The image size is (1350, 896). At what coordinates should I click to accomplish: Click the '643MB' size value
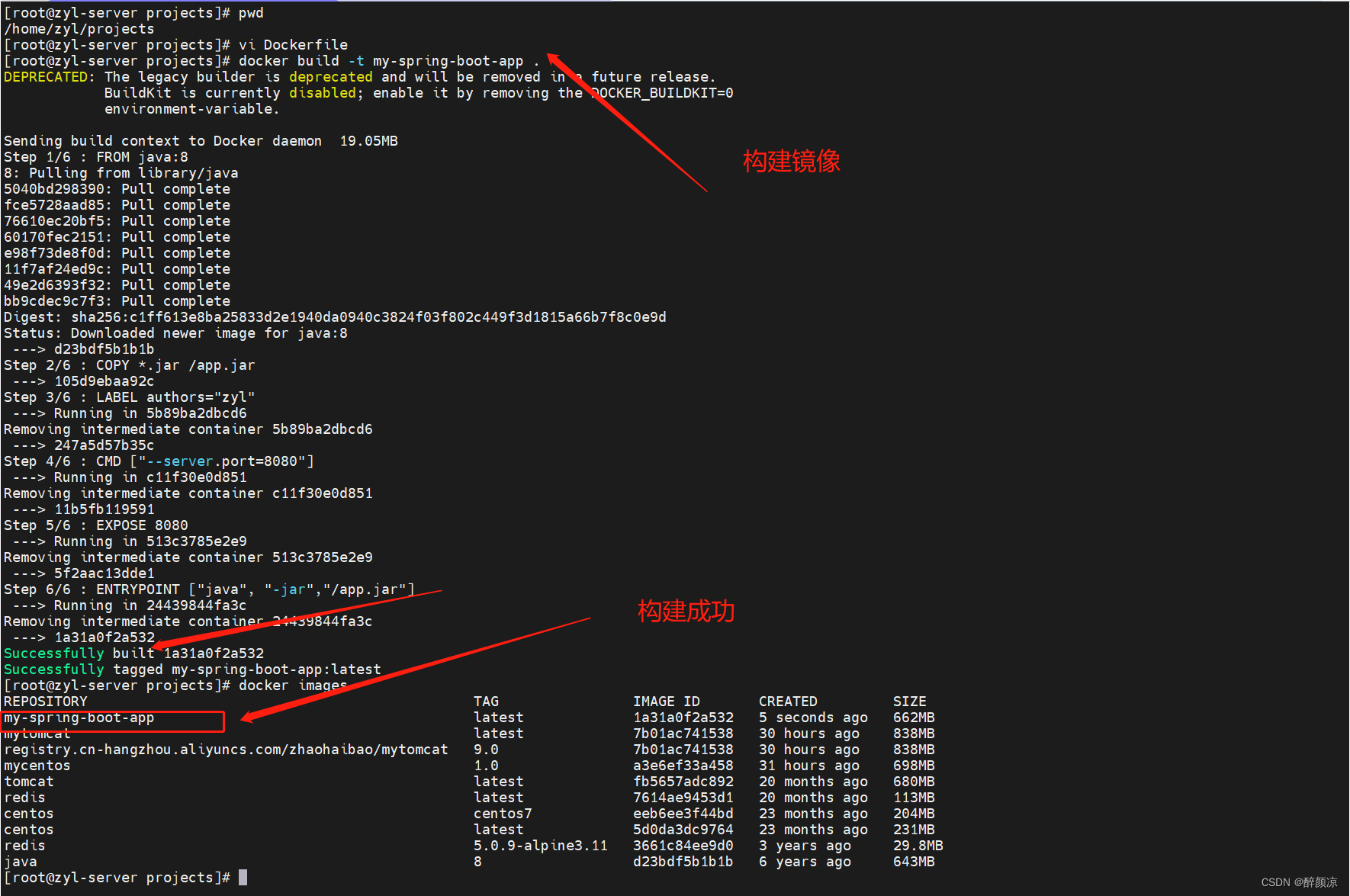(x=914, y=862)
